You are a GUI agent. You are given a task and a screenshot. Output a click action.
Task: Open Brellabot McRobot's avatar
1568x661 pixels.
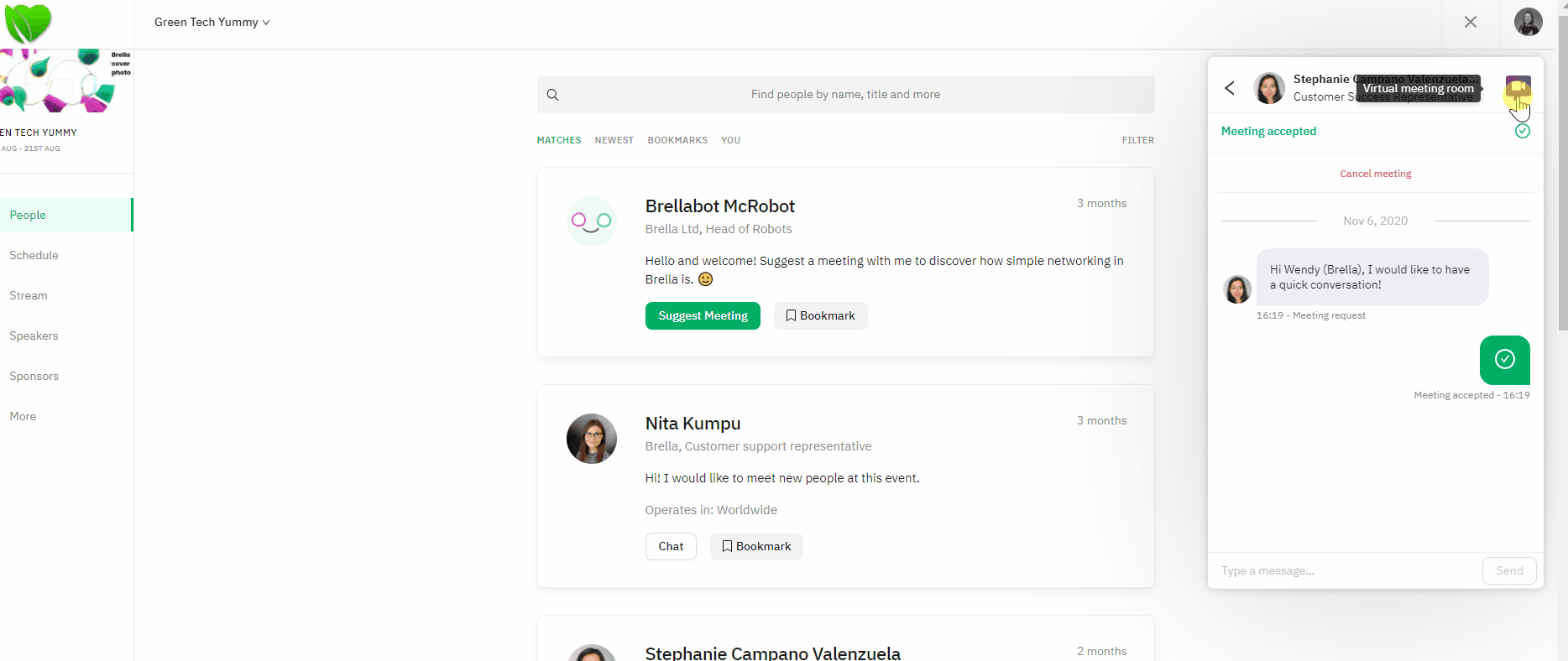[592, 221]
